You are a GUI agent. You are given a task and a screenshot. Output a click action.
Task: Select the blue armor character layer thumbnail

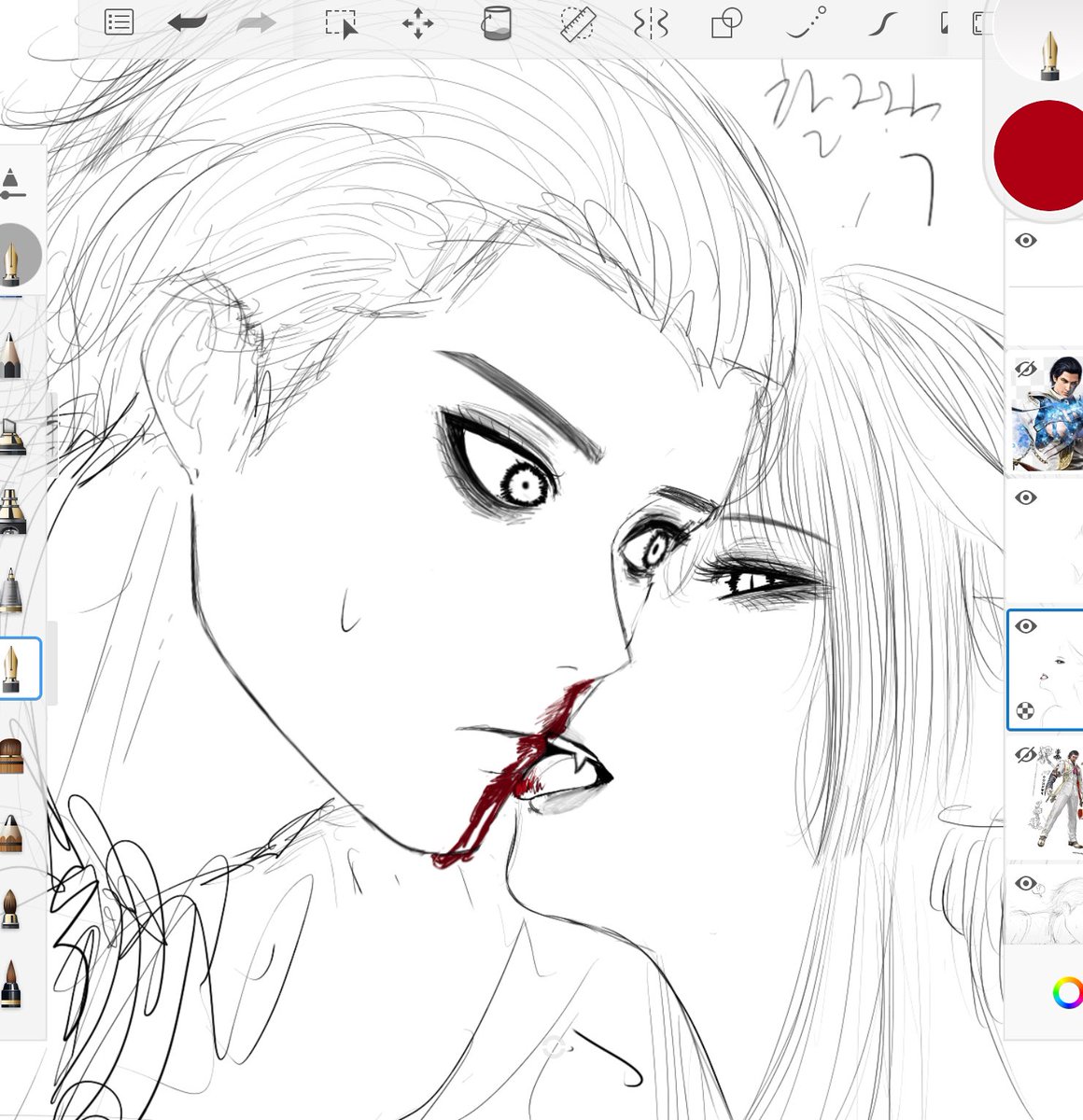(x=1048, y=412)
